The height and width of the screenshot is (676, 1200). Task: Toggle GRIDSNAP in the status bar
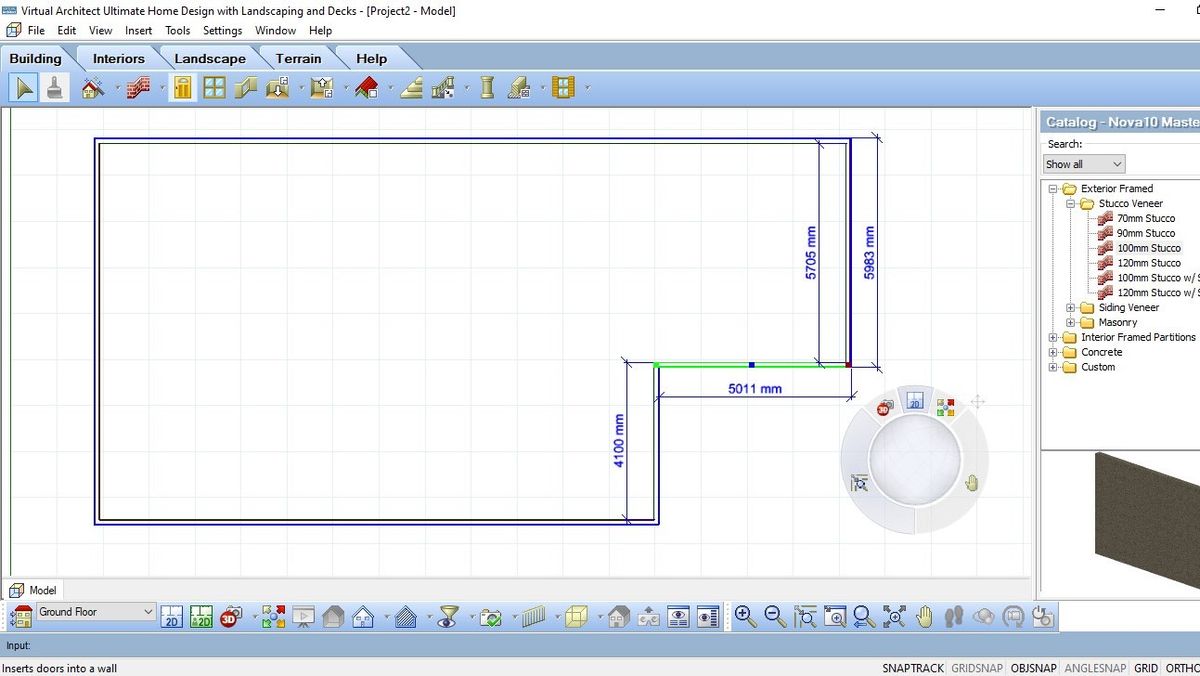click(977, 668)
